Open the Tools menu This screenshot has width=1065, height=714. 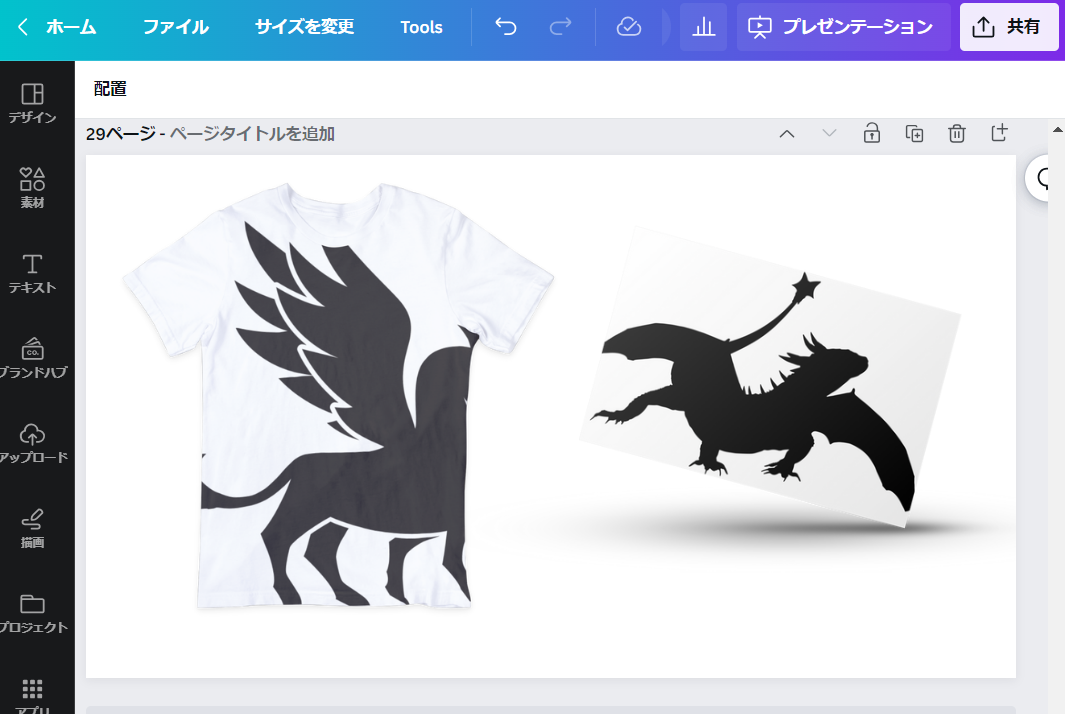(x=421, y=27)
